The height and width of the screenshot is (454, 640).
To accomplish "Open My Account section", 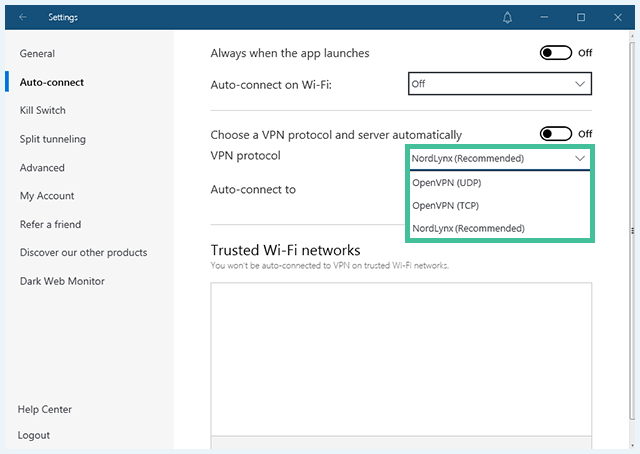I will point(47,196).
